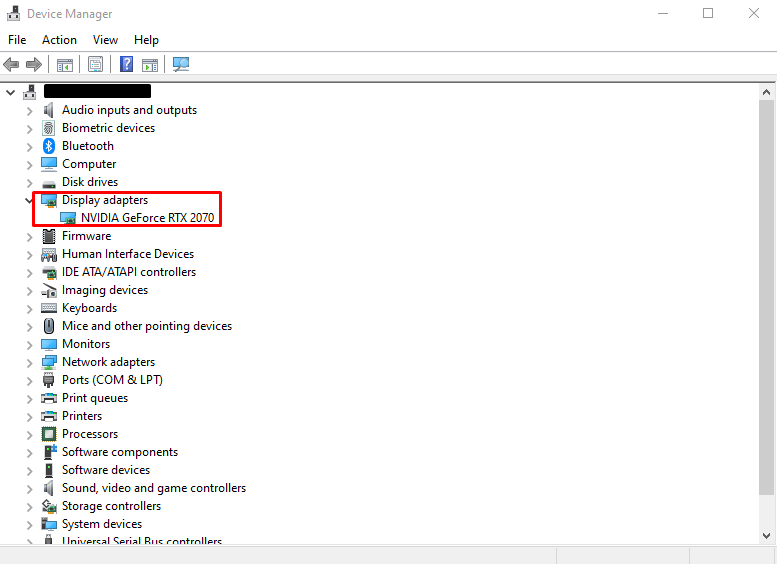Minimize the Device Manager window
The height and width of the screenshot is (564, 777).
point(663,13)
